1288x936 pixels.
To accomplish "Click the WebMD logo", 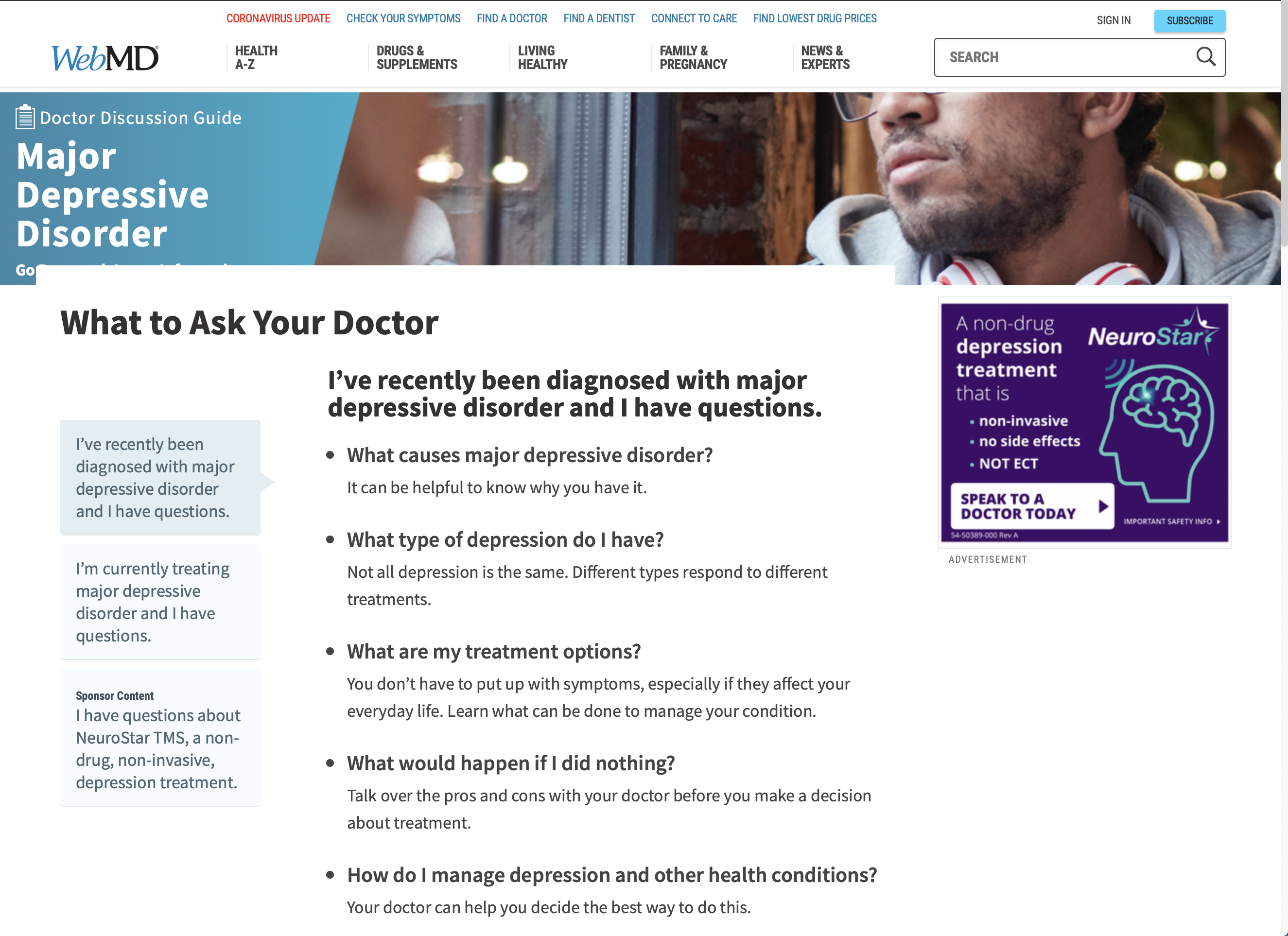I will tap(105, 58).
